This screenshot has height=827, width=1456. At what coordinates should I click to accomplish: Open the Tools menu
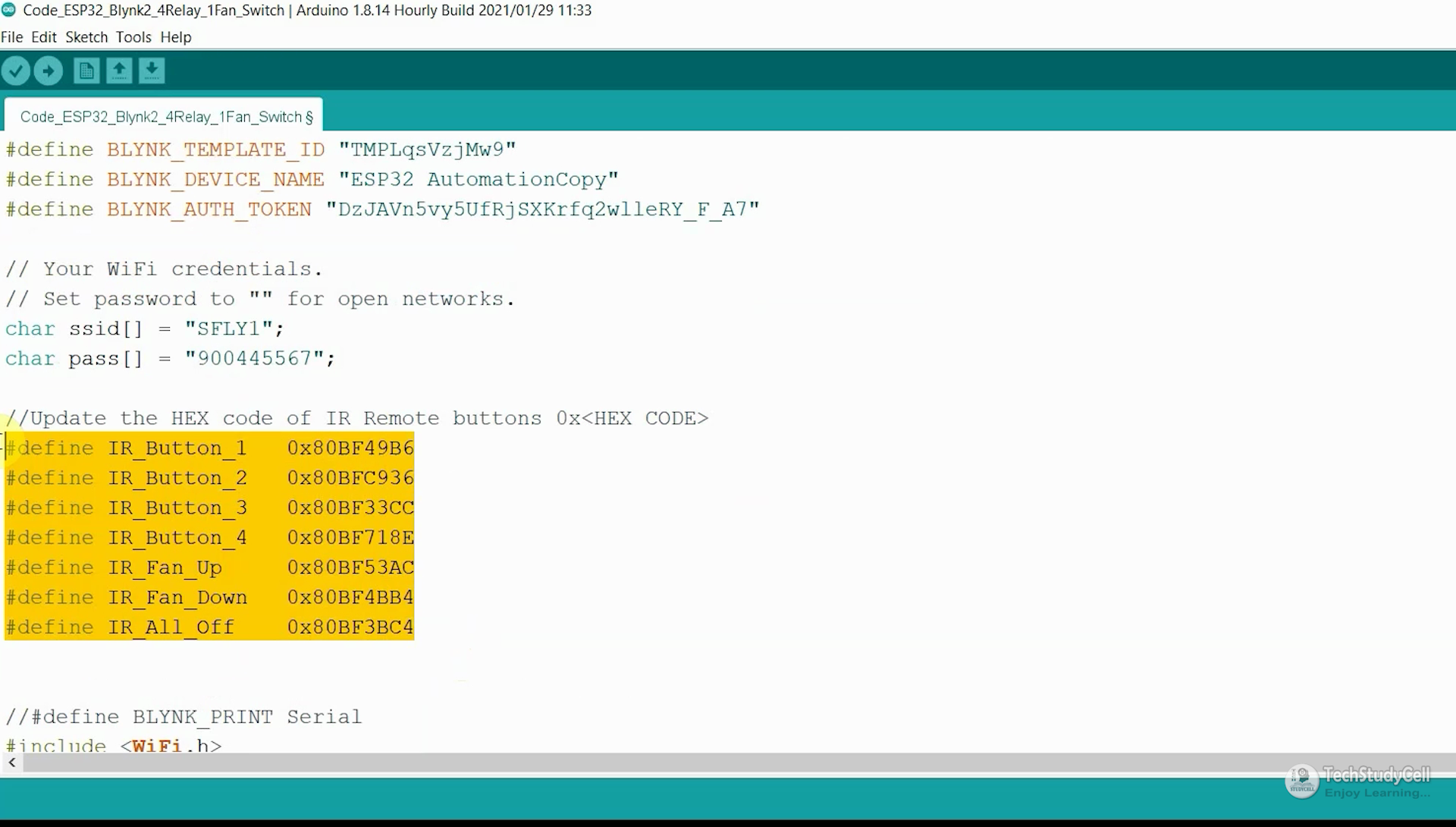tap(133, 36)
